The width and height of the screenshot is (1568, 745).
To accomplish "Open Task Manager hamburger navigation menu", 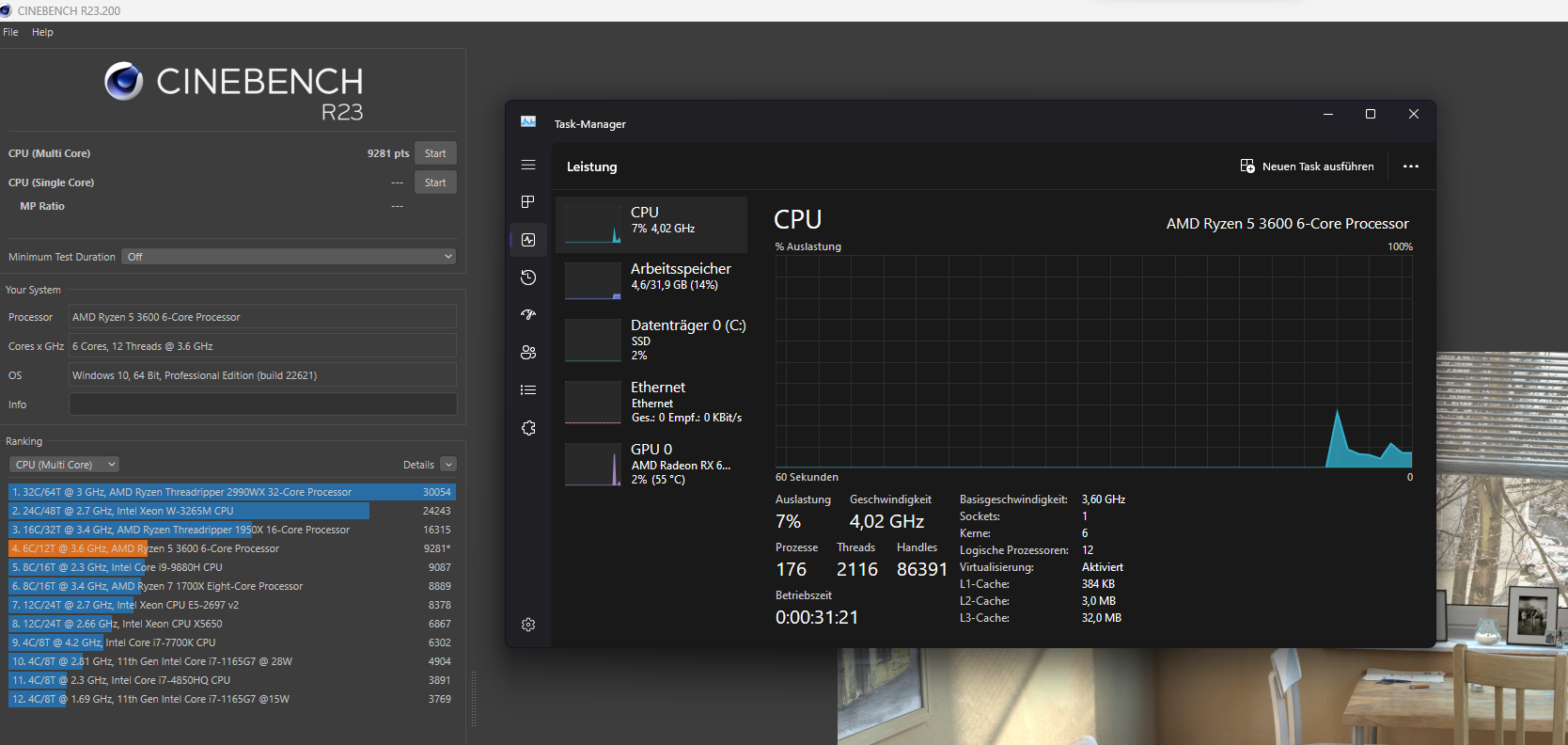I will click(528, 165).
